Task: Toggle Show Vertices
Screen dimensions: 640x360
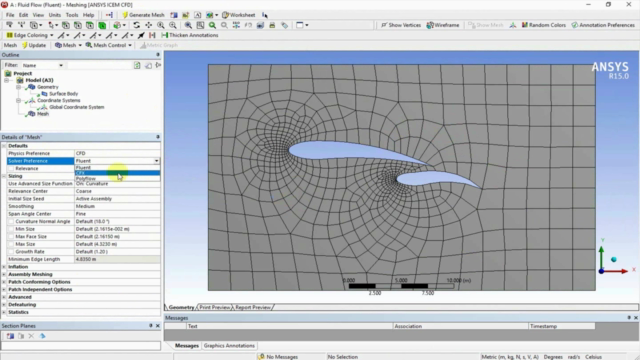Action: 401,25
